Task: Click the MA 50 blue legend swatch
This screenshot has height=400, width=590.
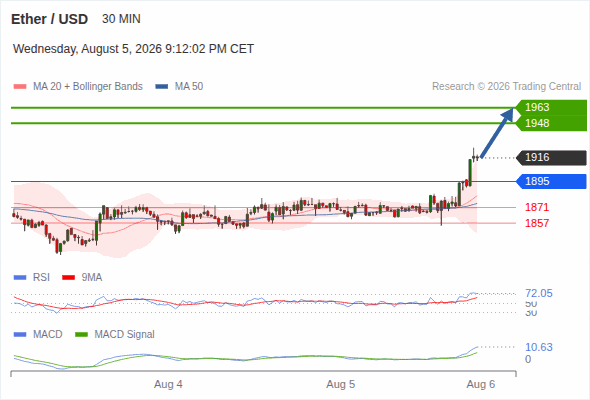Action: pyautogui.click(x=162, y=87)
